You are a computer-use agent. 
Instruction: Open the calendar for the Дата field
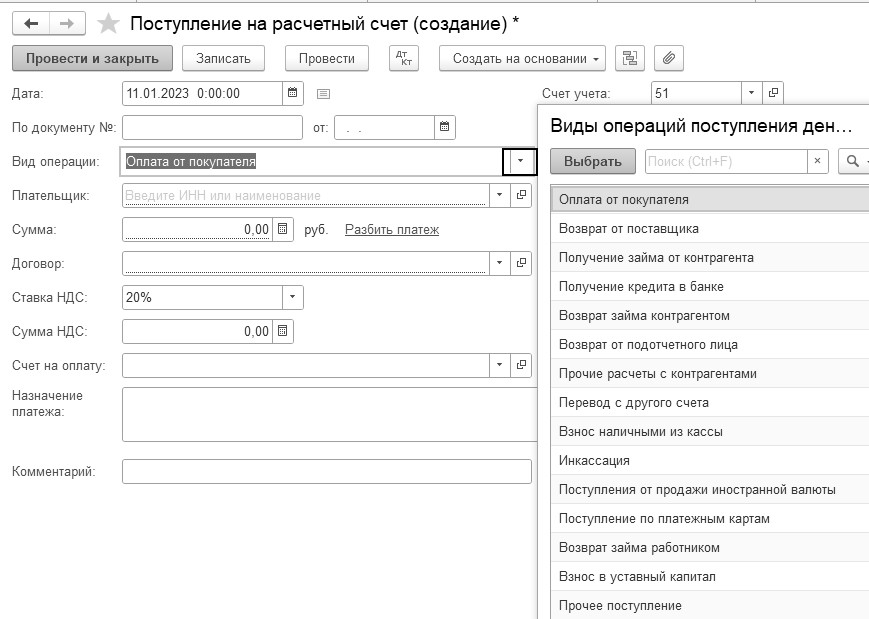pos(293,93)
